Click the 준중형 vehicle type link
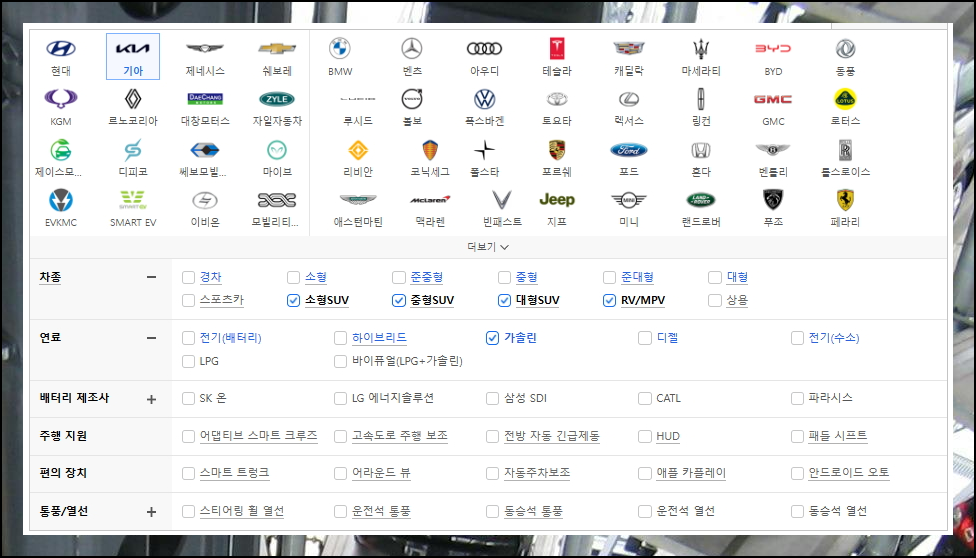 pos(426,277)
